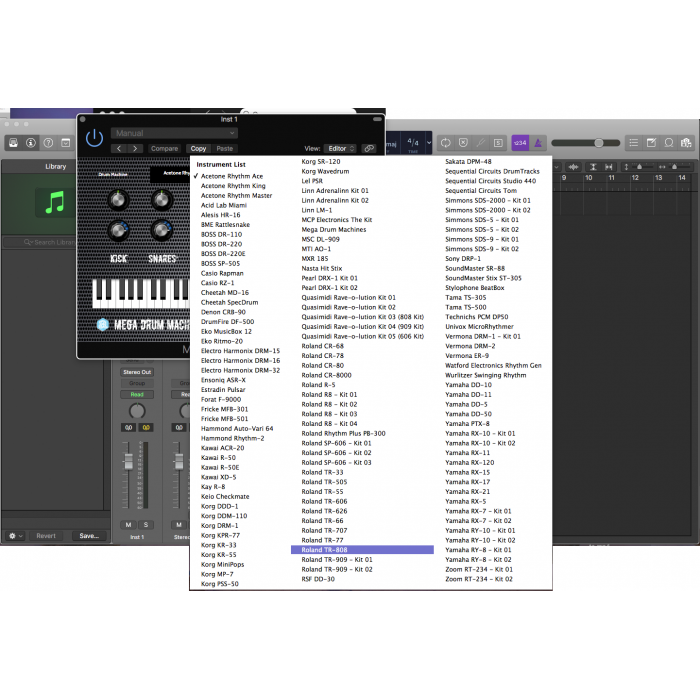
Task: Click the Stereo Out volume fader
Action: [179, 461]
